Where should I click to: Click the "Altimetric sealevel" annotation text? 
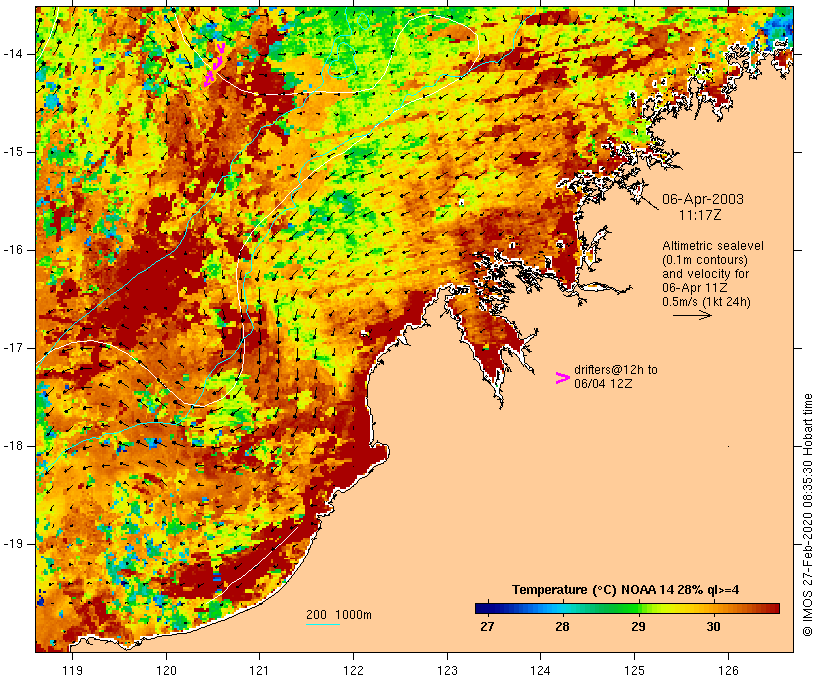713,246
